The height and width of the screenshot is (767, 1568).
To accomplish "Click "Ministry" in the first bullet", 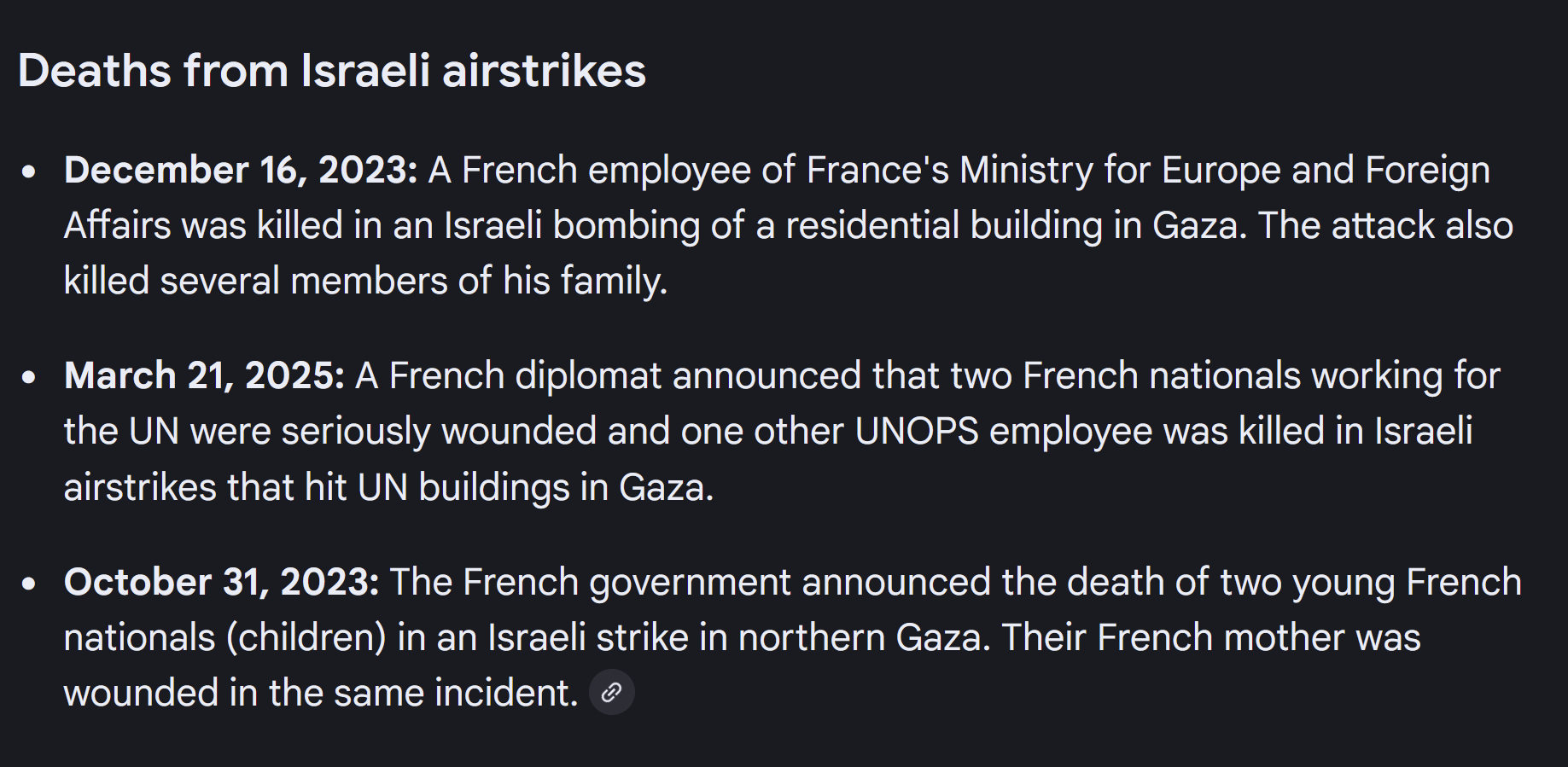I will (x=1025, y=171).
